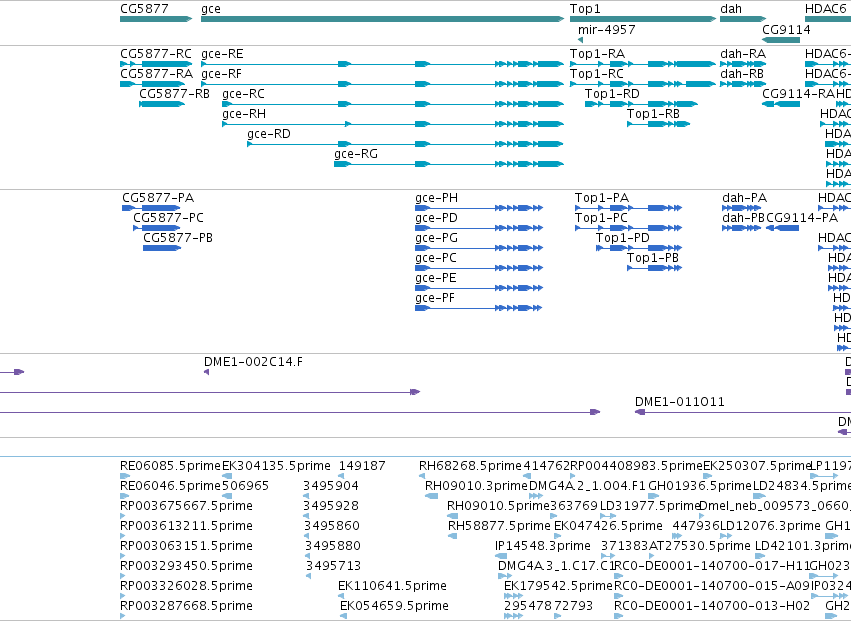Click the Top1-PB protein feature
The width and height of the screenshot is (851, 621).
click(655, 268)
